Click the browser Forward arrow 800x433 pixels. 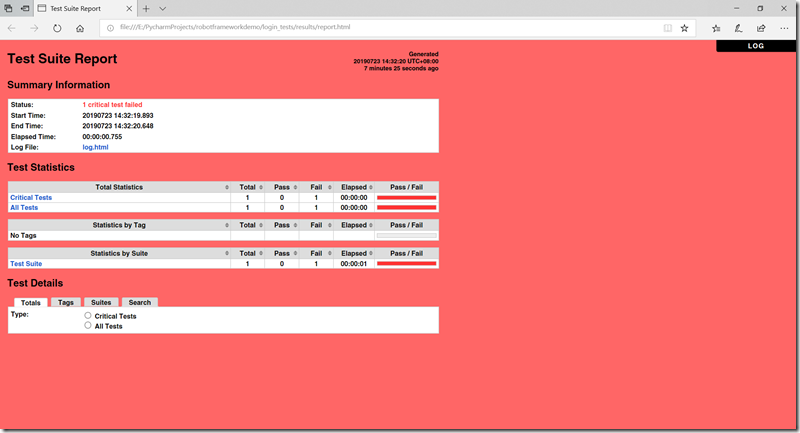(x=34, y=29)
